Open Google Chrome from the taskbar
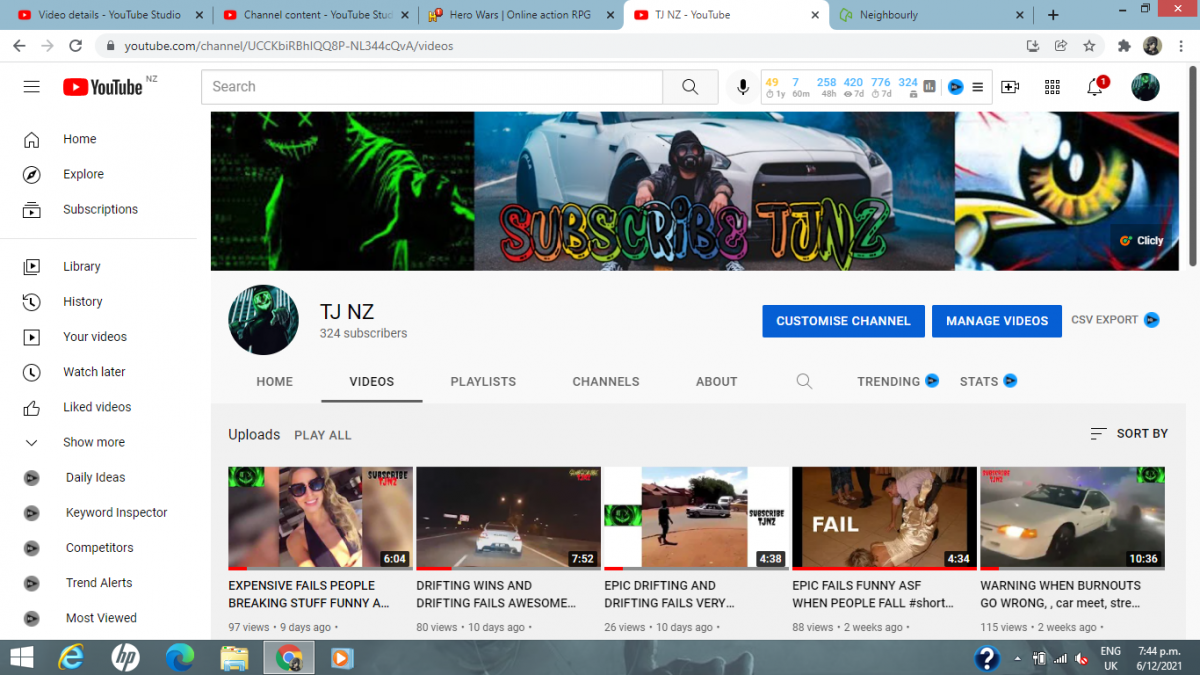This screenshot has height=675, width=1200. [289, 658]
